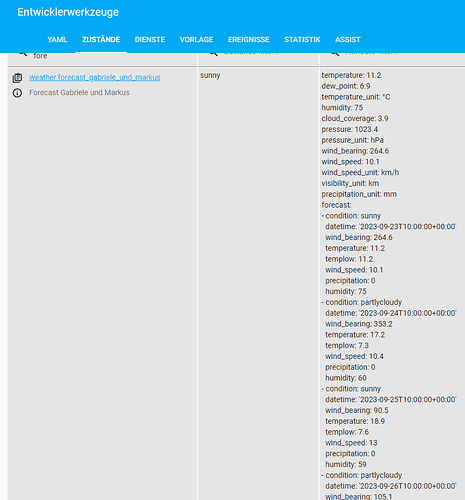Select 'templow: 11.2' line

point(349,259)
